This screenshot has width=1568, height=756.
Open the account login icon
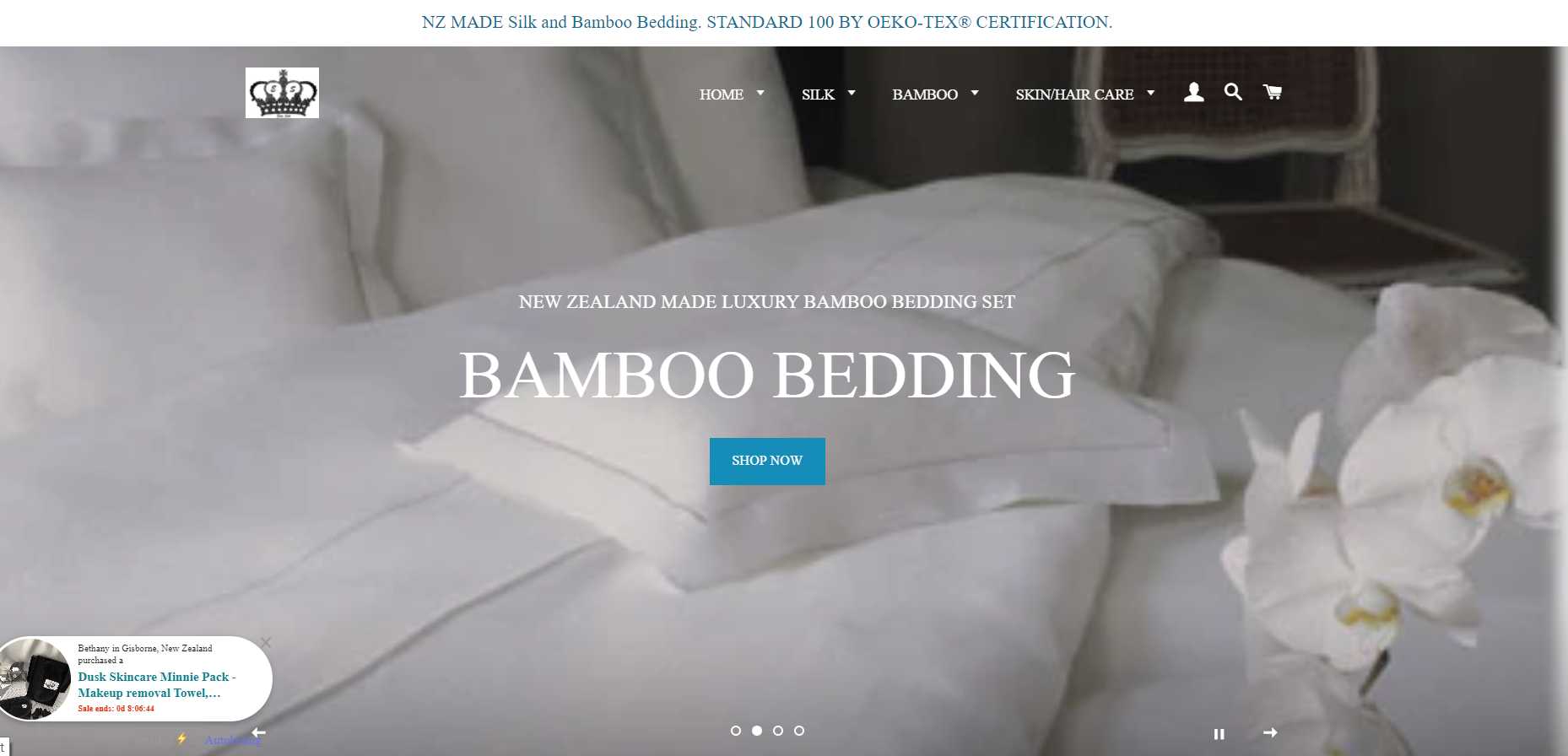[x=1193, y=92]
